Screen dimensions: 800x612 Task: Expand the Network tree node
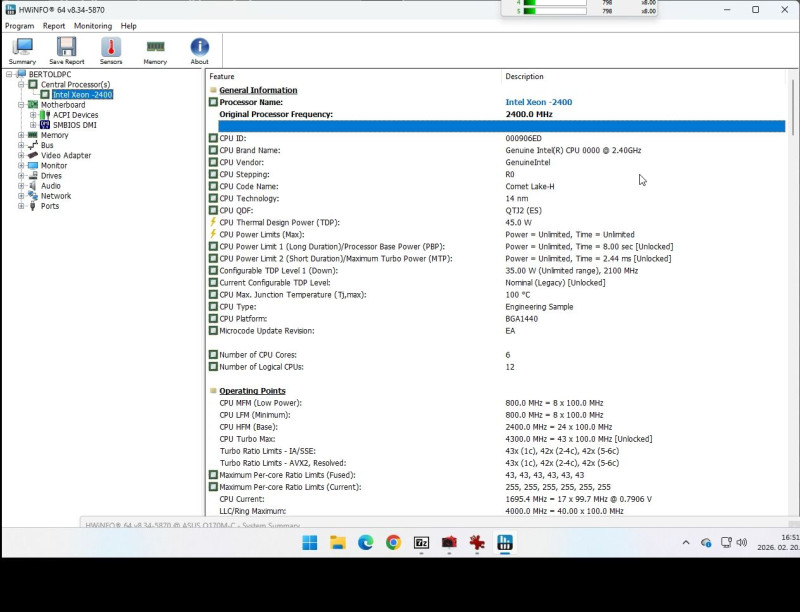[21, 196]
